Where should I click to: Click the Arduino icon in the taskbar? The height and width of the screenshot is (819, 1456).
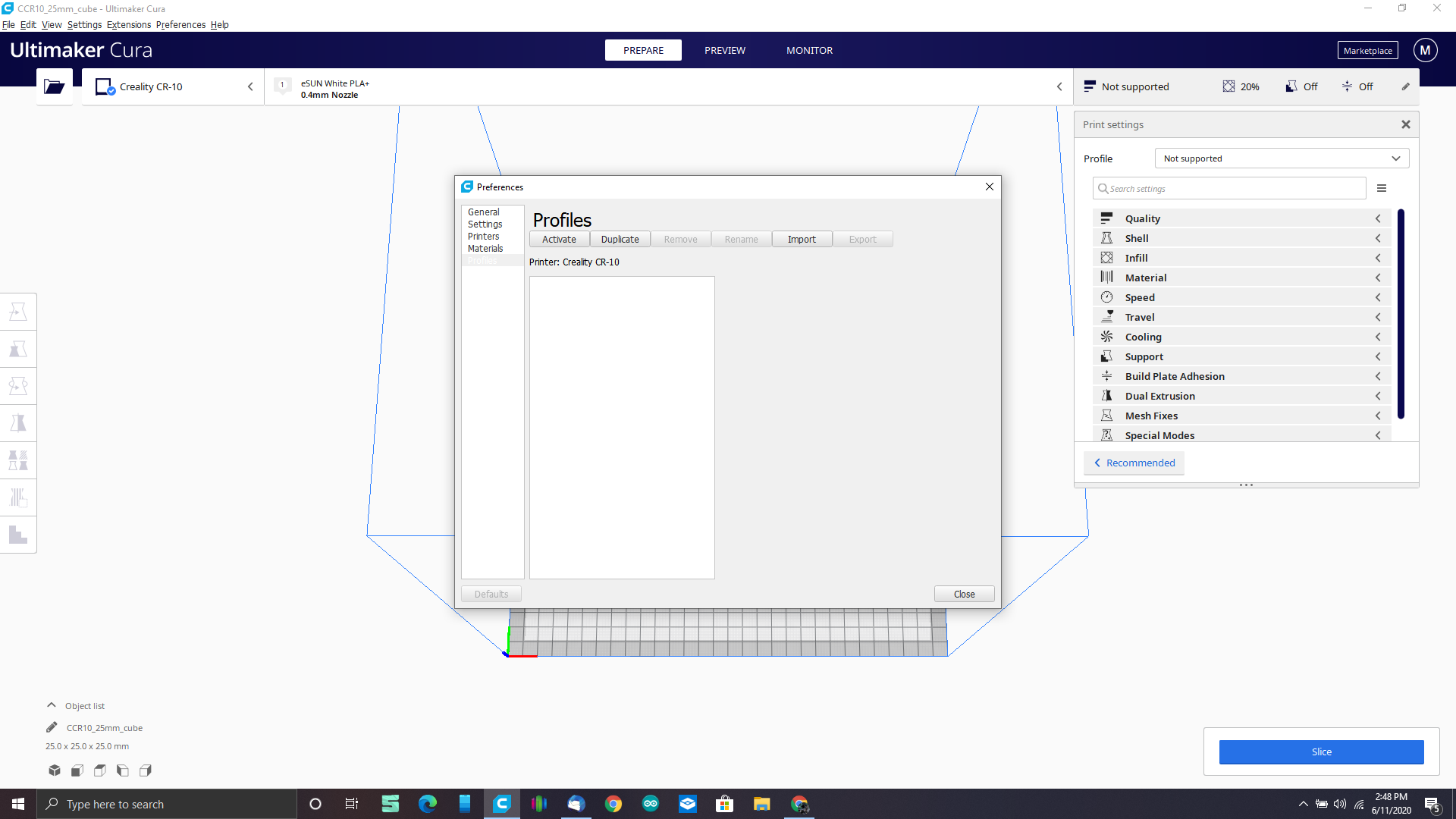tap(651, 804)
